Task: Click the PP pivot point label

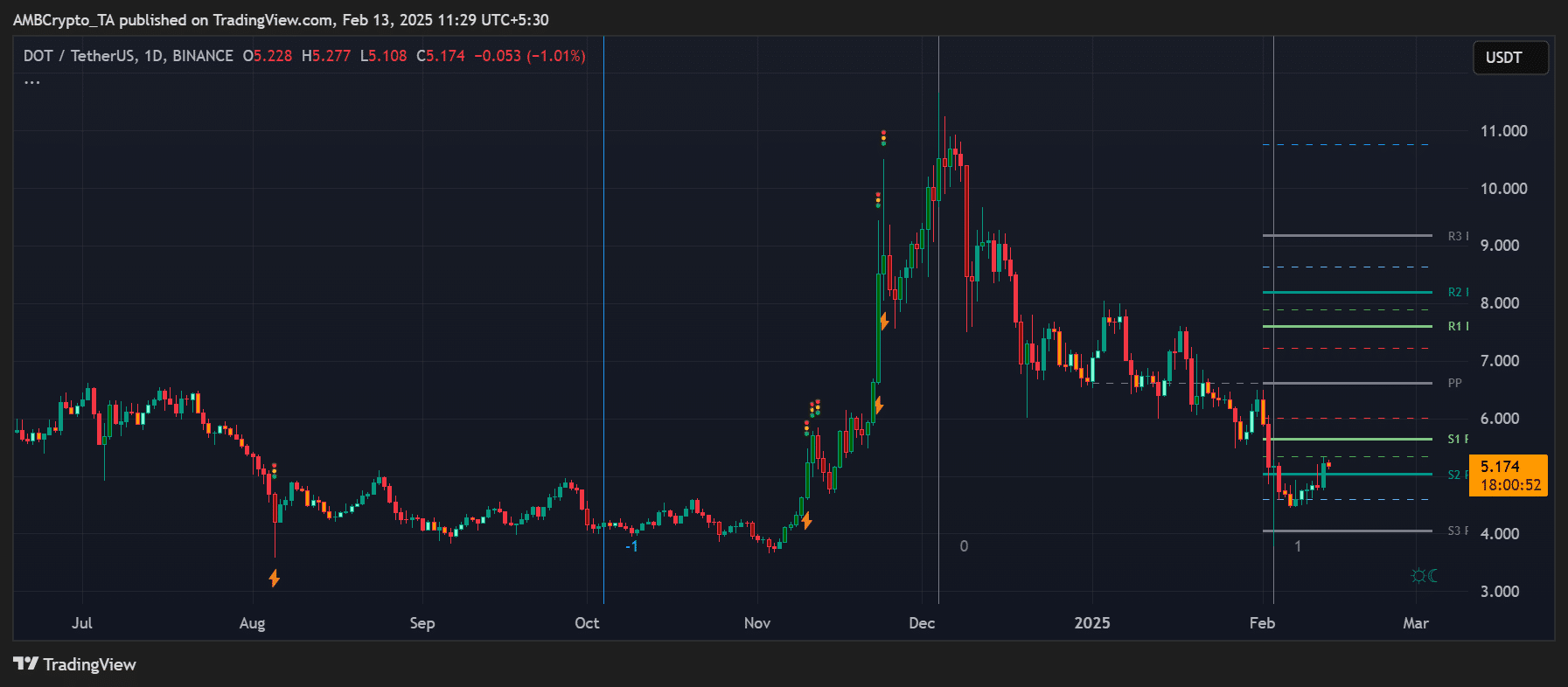Action: 1454,383
